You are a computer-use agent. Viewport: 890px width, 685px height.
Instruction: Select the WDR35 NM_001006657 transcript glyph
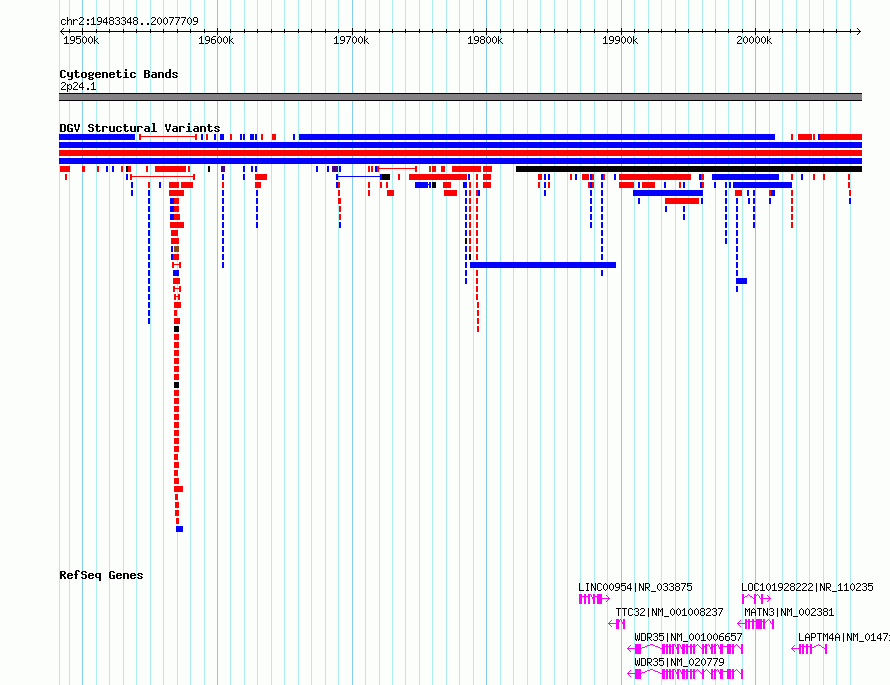point(685,649)
